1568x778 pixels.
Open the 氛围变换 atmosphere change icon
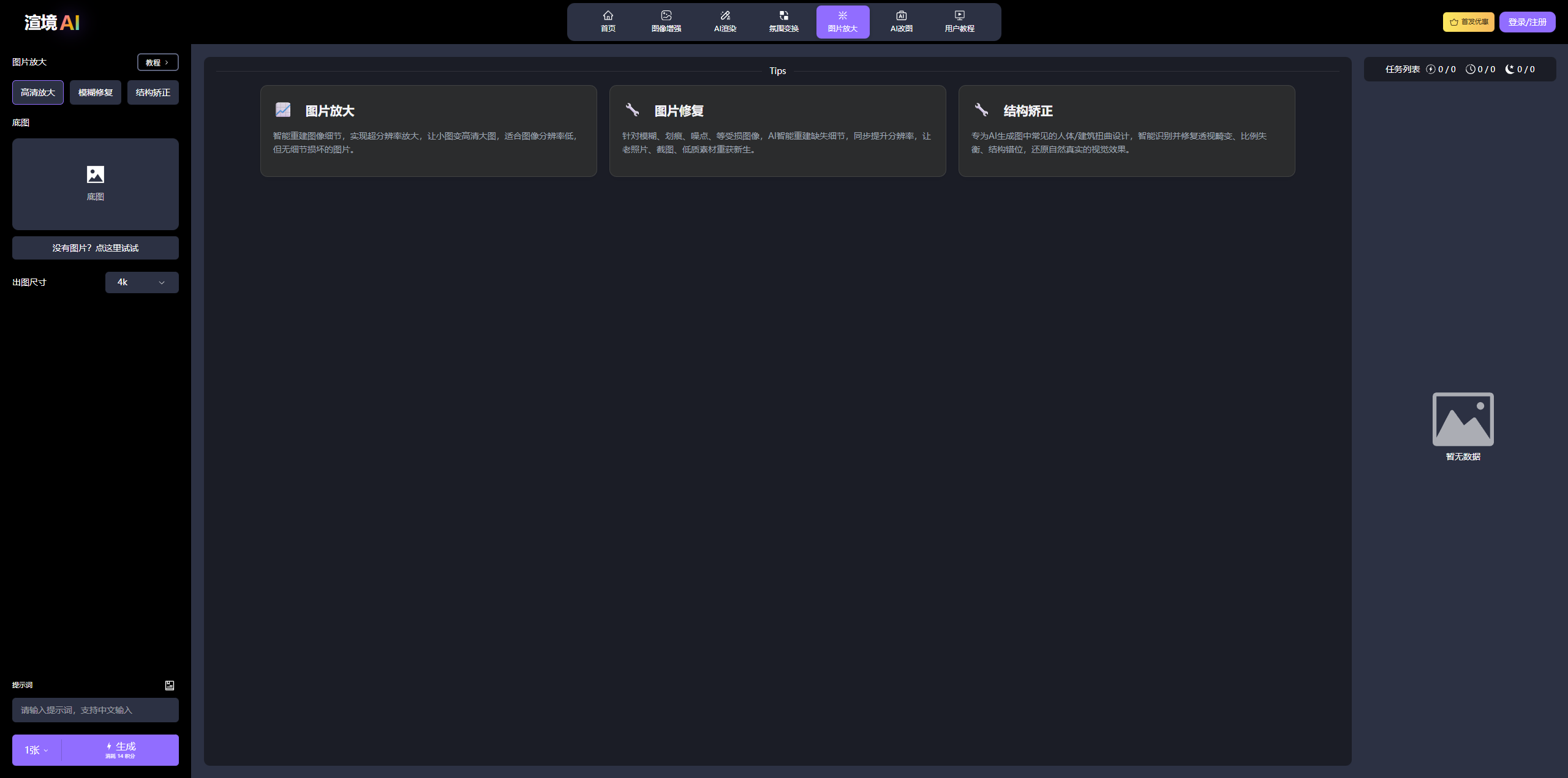pos(783,15)
